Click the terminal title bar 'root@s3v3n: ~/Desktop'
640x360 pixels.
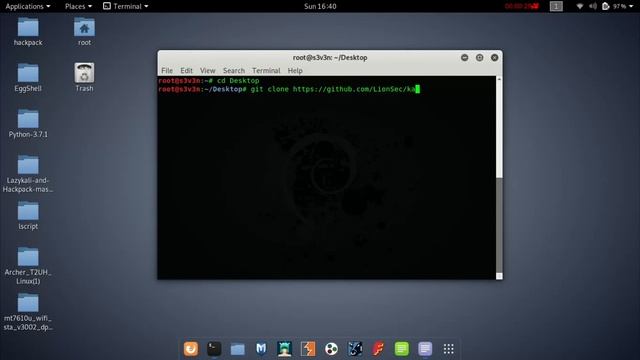click(330, 58)
